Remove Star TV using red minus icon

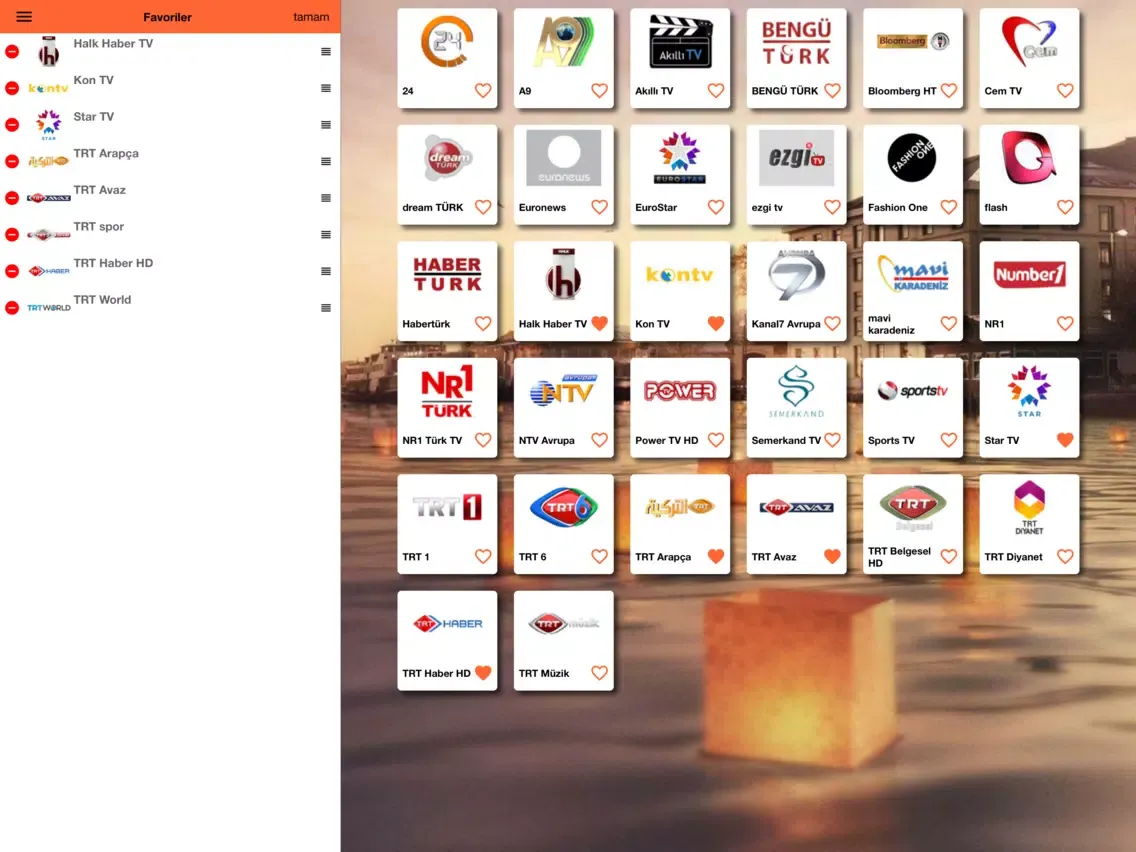pyautogui.click(x=12, y=125)
